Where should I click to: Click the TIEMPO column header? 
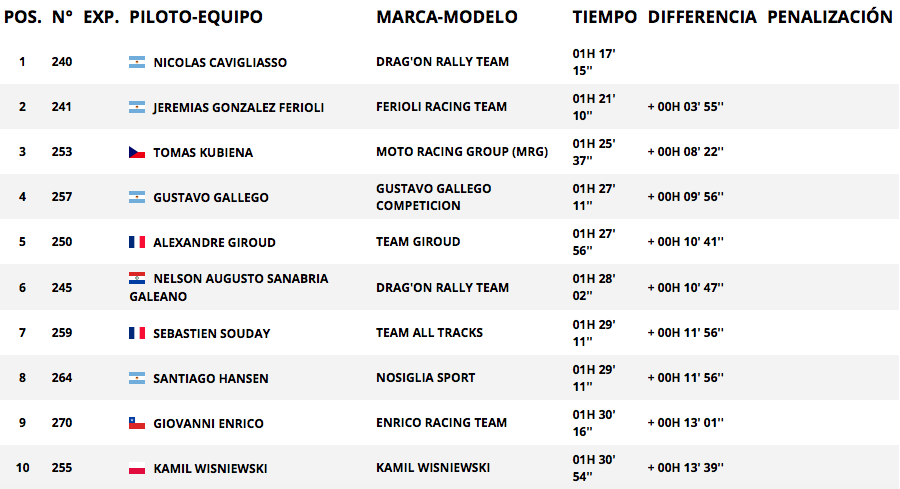(x=604, y=17)
